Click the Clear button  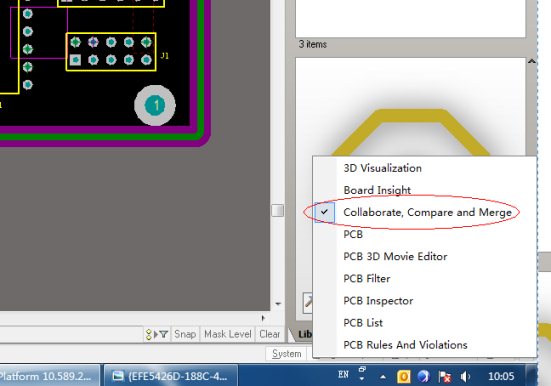pyautogui.click(x=270, y=334)
